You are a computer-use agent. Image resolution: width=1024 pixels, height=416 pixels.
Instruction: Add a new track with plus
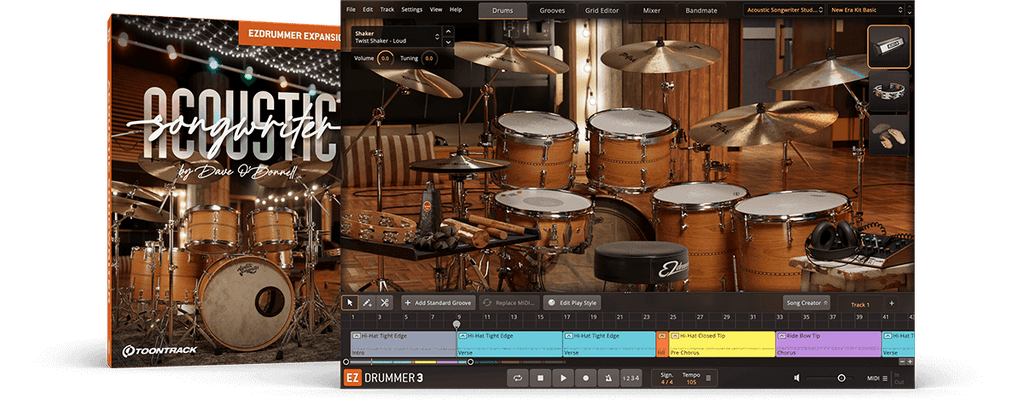pos(891,303)
